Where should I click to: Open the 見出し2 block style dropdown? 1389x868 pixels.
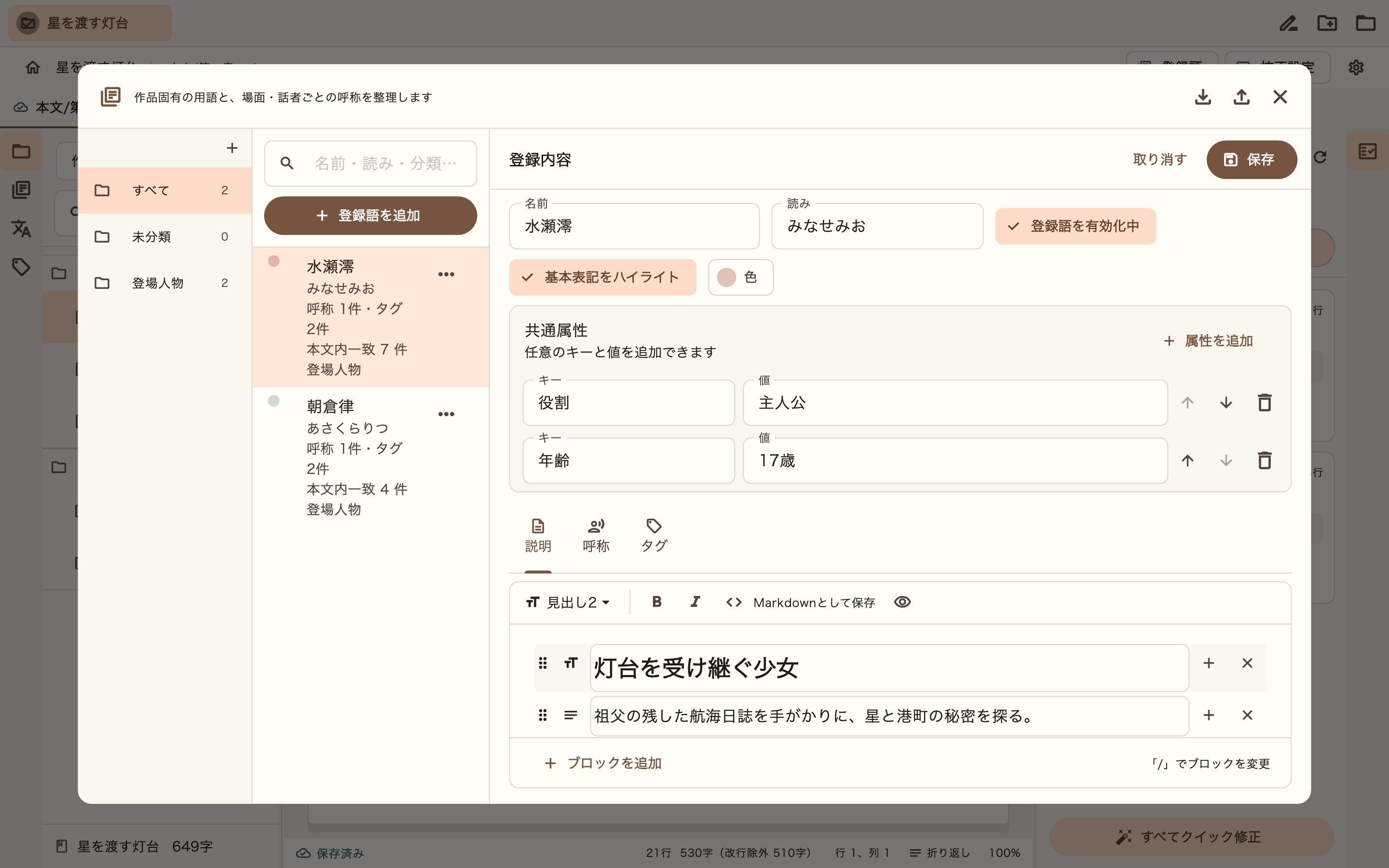click(x=567, y=602)
